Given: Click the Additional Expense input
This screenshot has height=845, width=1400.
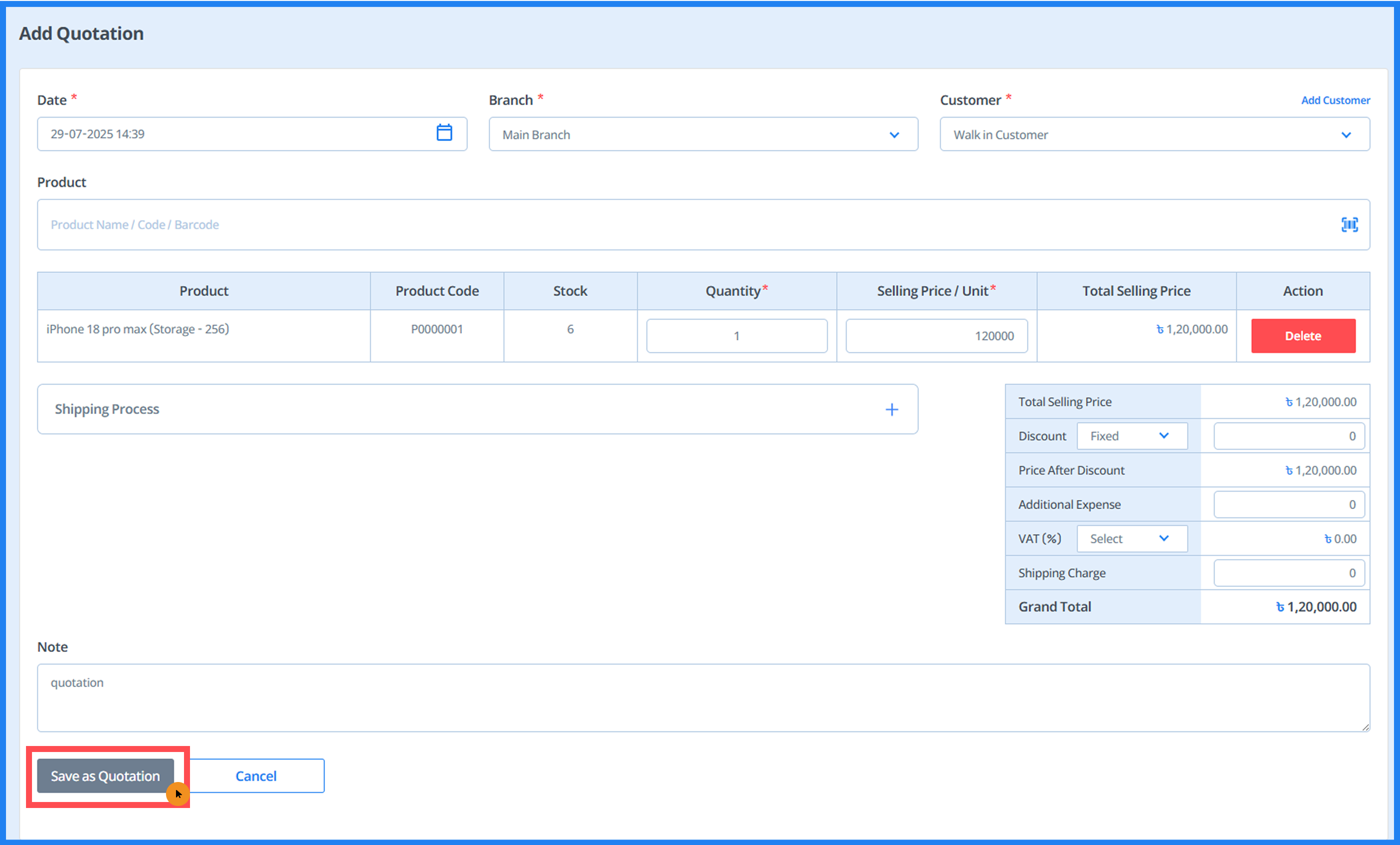Looking at the screenshot, I should 1288,504.
